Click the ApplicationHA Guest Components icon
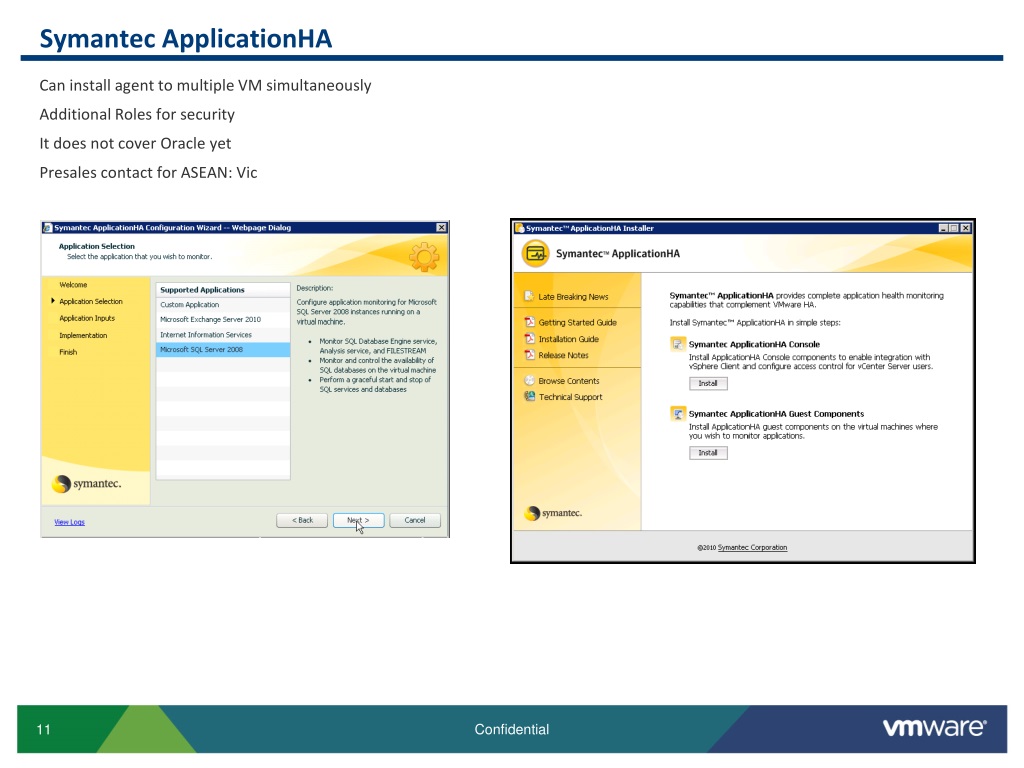This screenshot has width=1024, height=768. click(x=678, y=413)
